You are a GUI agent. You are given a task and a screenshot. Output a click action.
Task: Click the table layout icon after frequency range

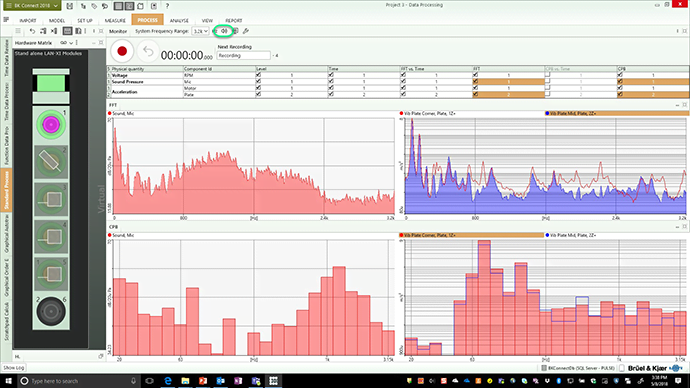click(235, 31)
